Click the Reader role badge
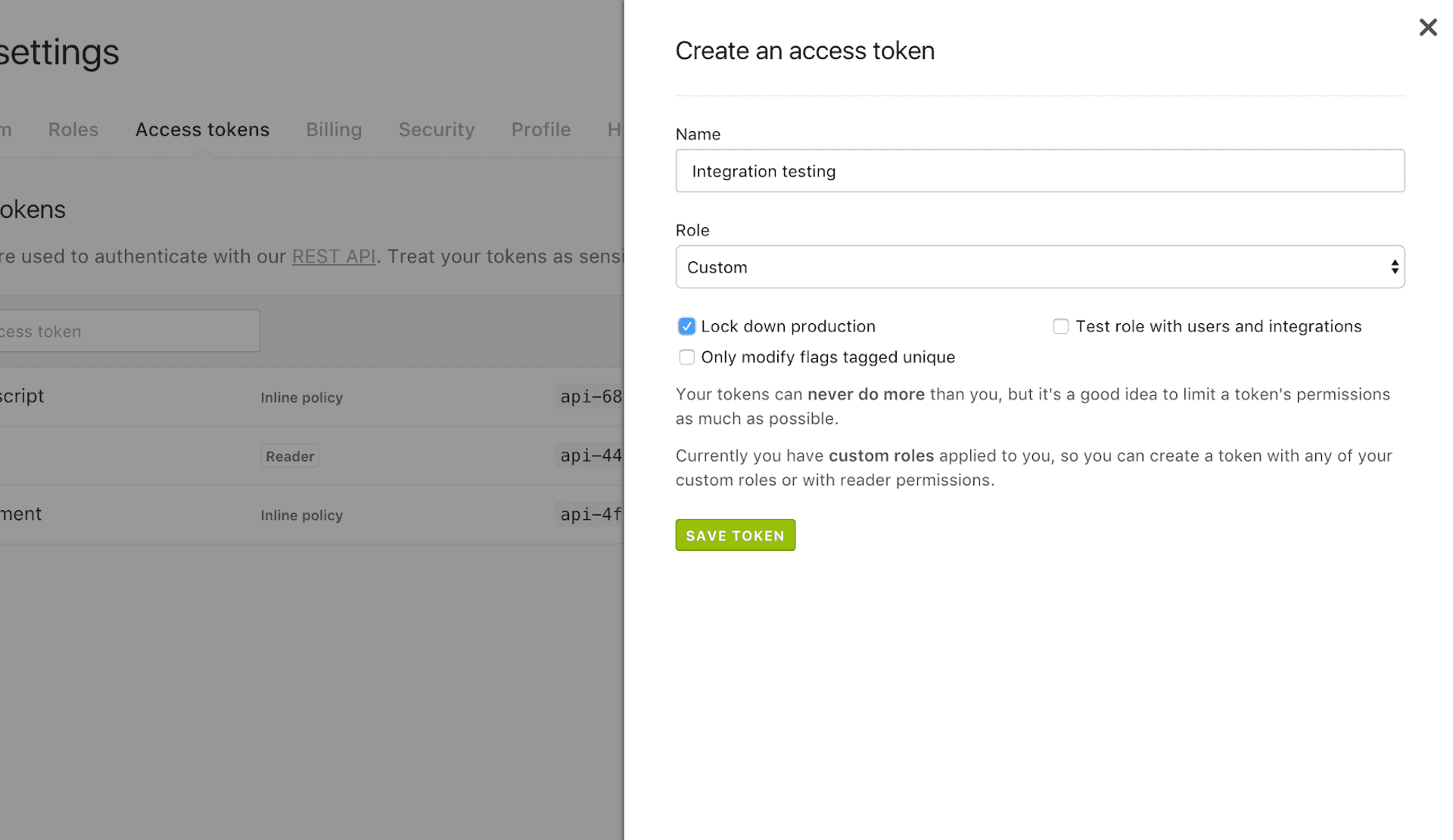1453x840 pixels. pos(290,456)
